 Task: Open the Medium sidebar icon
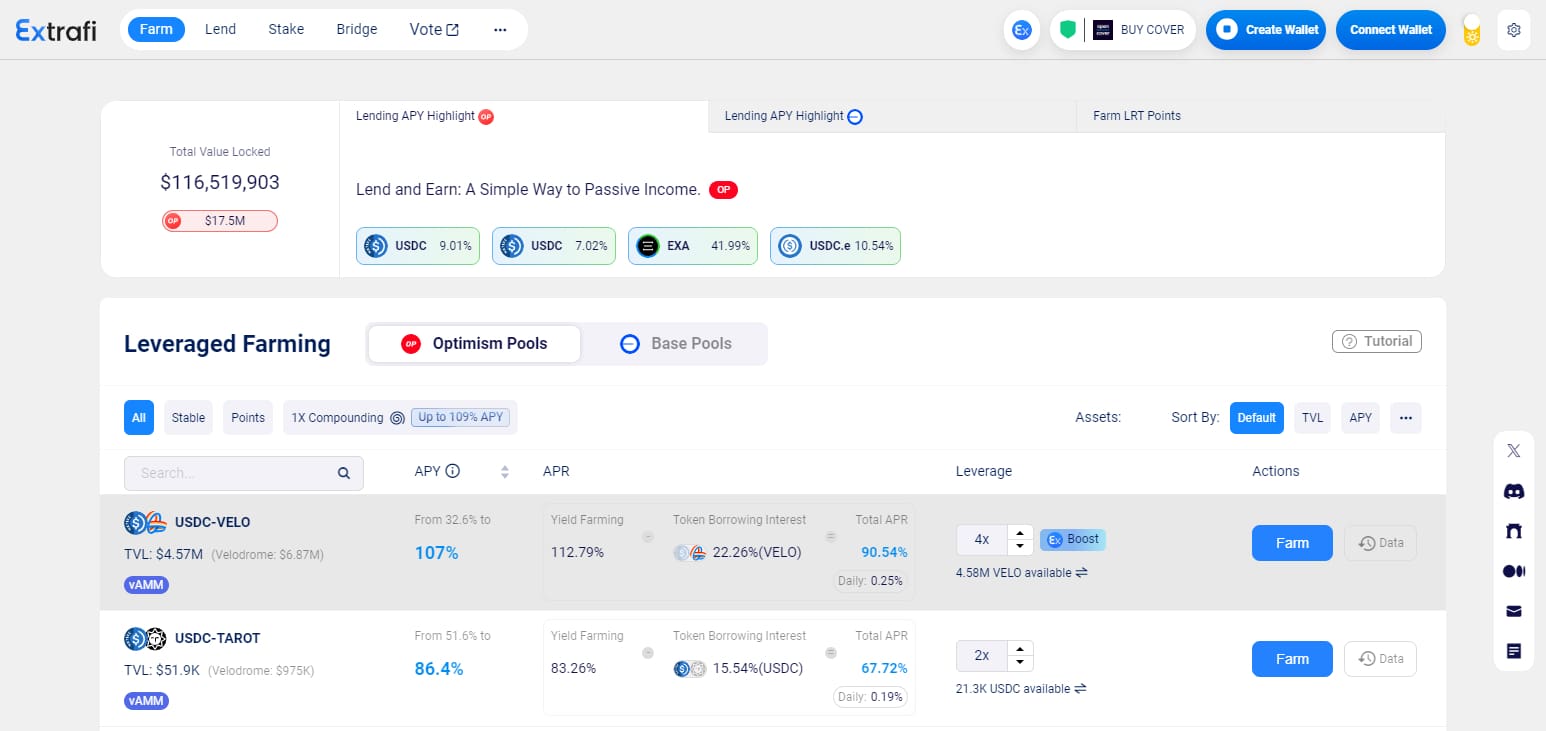coord(1513,571)
